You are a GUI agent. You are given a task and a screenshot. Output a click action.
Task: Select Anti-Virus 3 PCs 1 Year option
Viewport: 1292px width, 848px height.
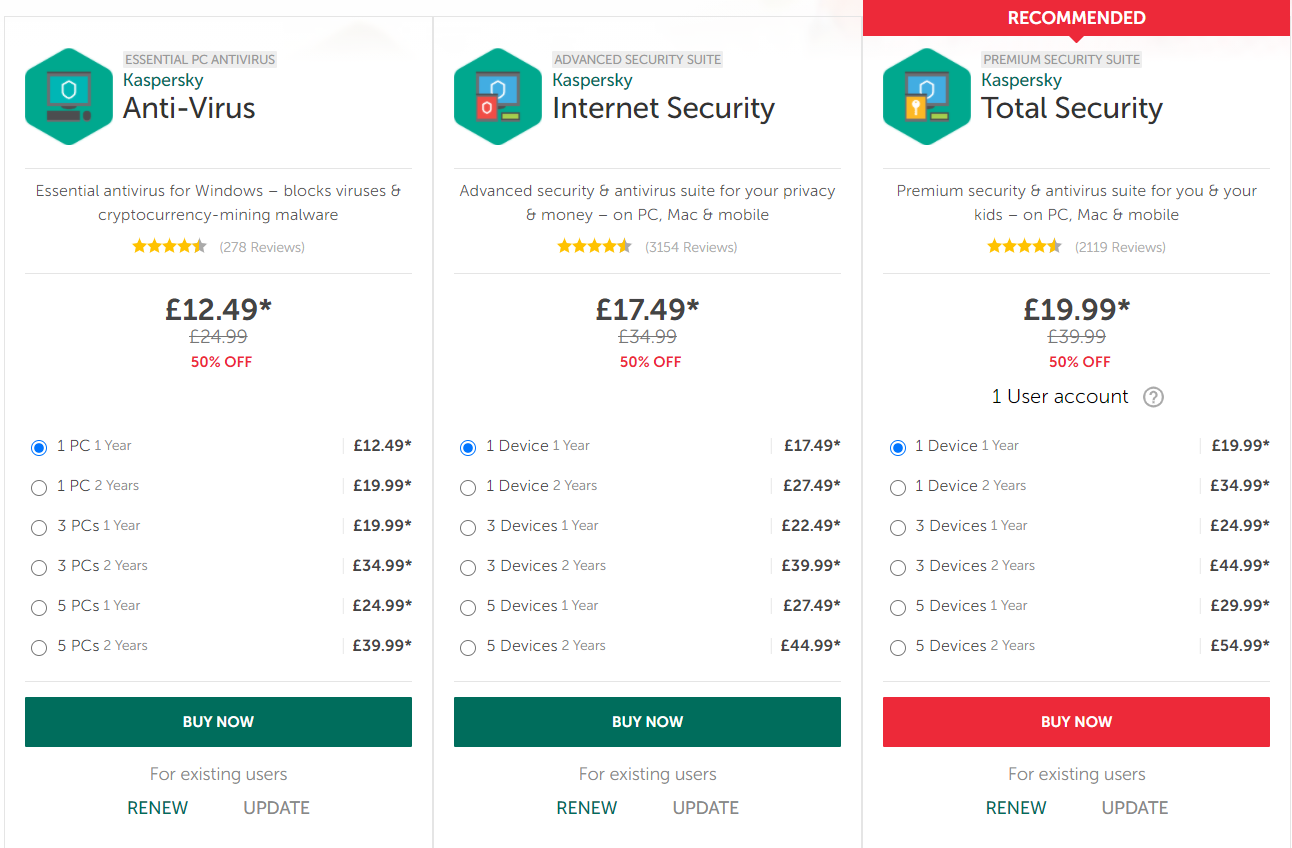point(39,527)
